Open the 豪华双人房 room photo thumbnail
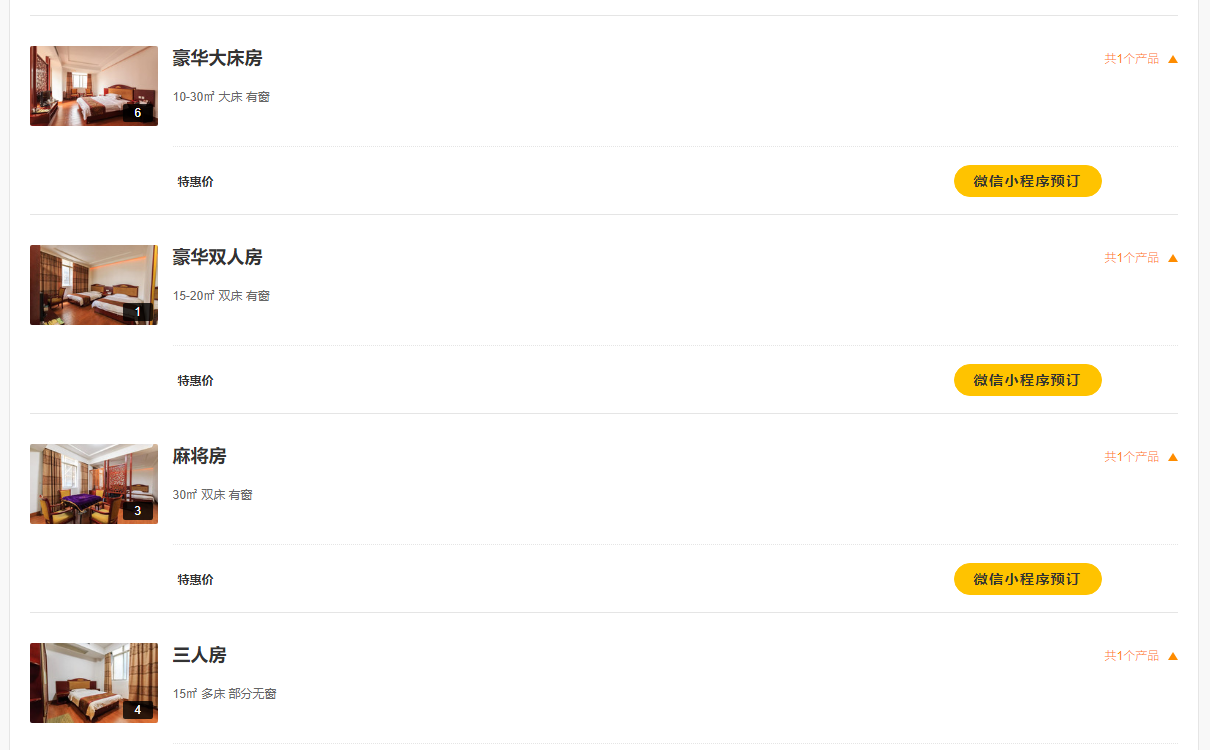1210x750 pixels. click(93, 284)
